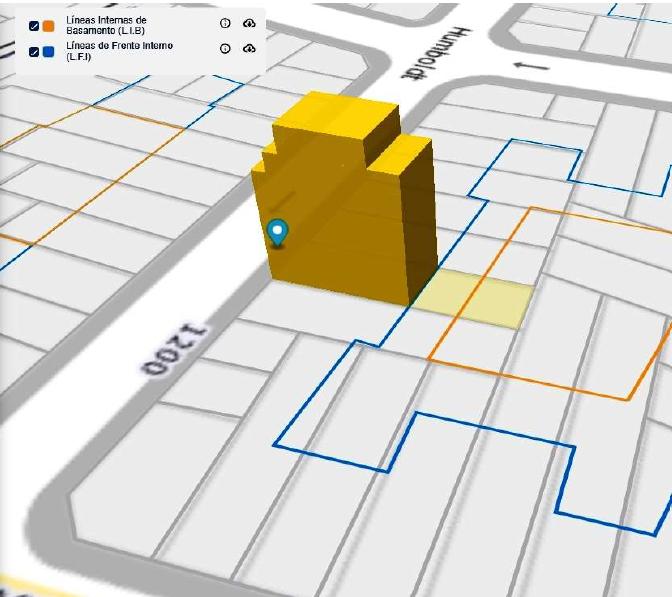Open info for Líneas Internas de Basamento
The width and height of the screenshot is (672, 597).
click(x=225, y=23)
